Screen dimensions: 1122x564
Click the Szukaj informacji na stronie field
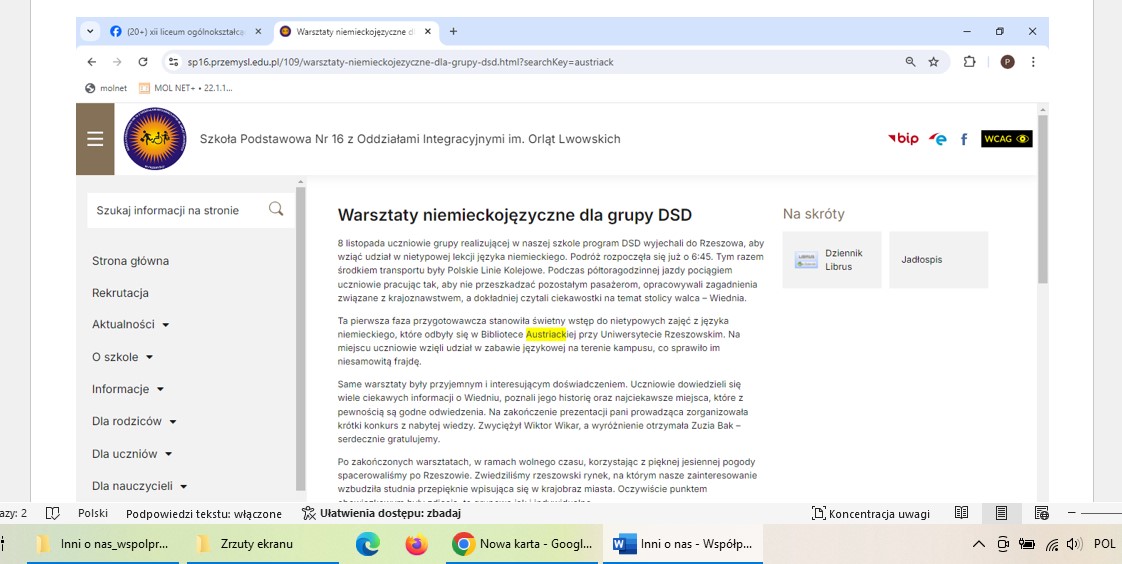pyautogui.click(x=178, y=210)
